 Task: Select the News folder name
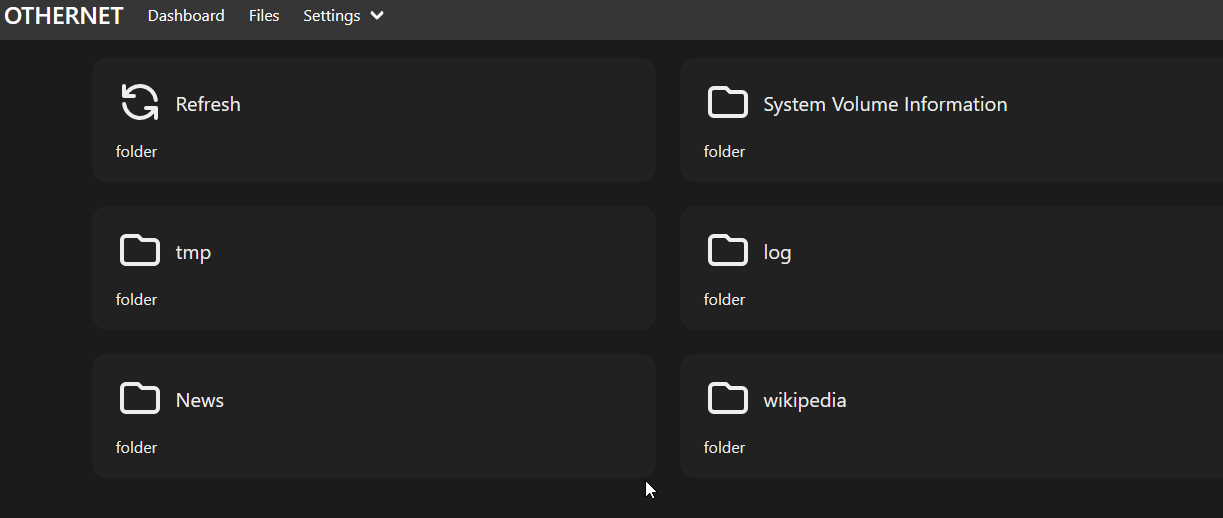tap(200, 400)
